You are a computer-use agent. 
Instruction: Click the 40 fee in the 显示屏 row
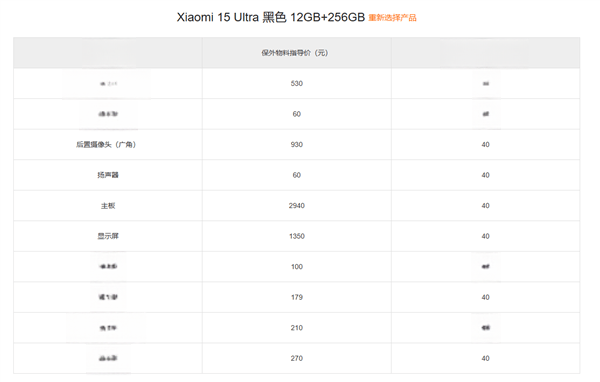[x=486, y=236]
